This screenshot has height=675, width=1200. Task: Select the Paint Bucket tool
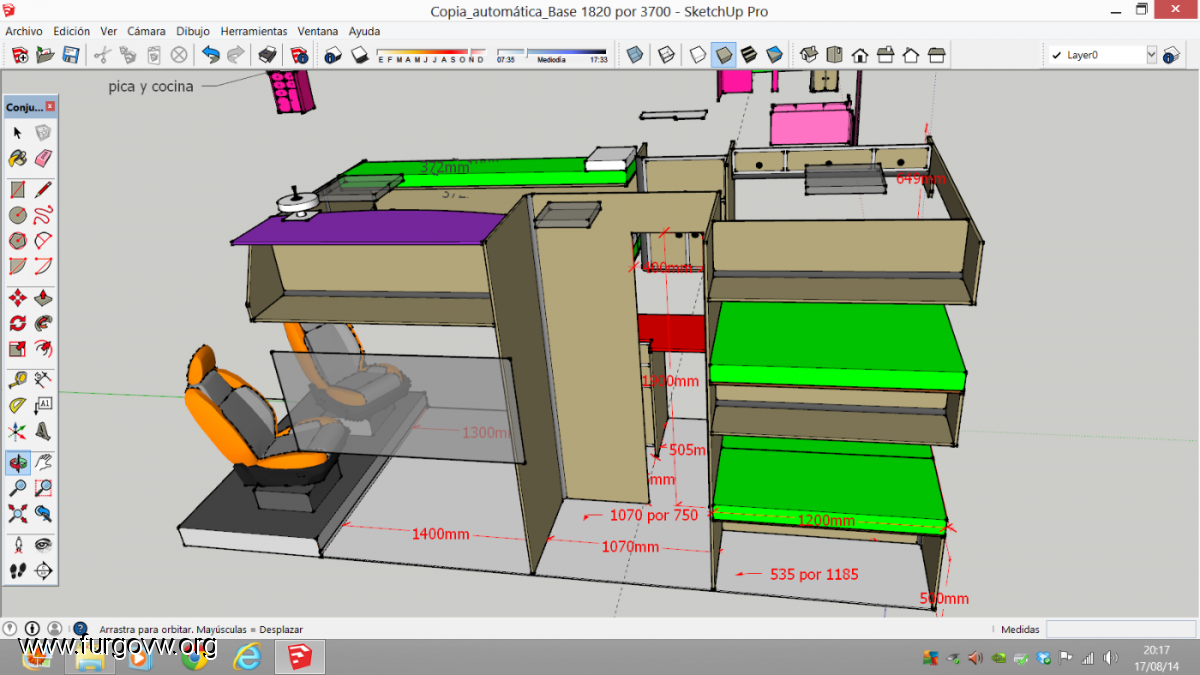17,158
